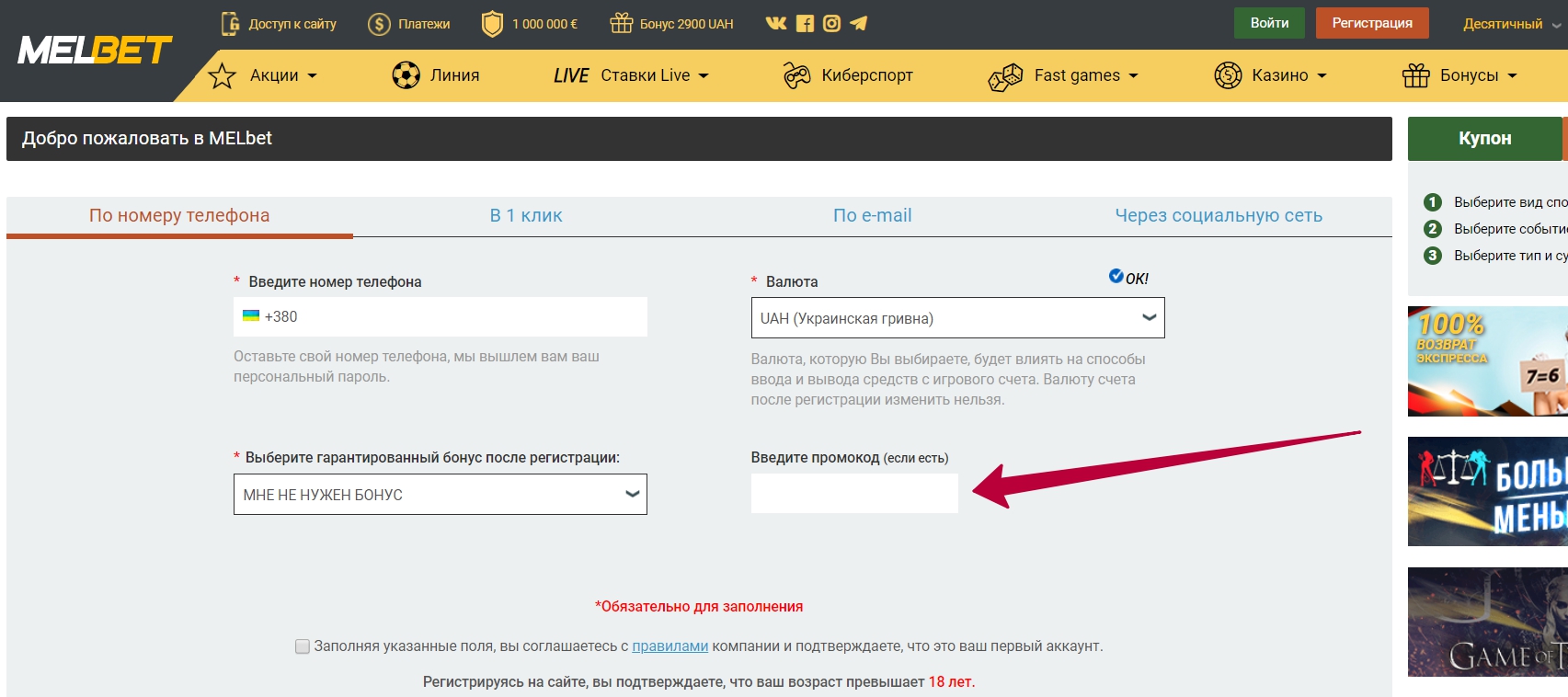Expand the Акции menu arrow
The image size is (1568, 697).
coord(312,76)
